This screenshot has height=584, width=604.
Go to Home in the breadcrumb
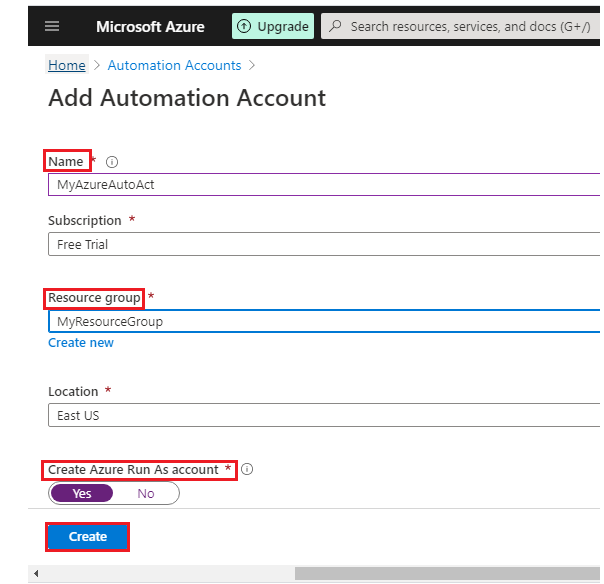67,65
